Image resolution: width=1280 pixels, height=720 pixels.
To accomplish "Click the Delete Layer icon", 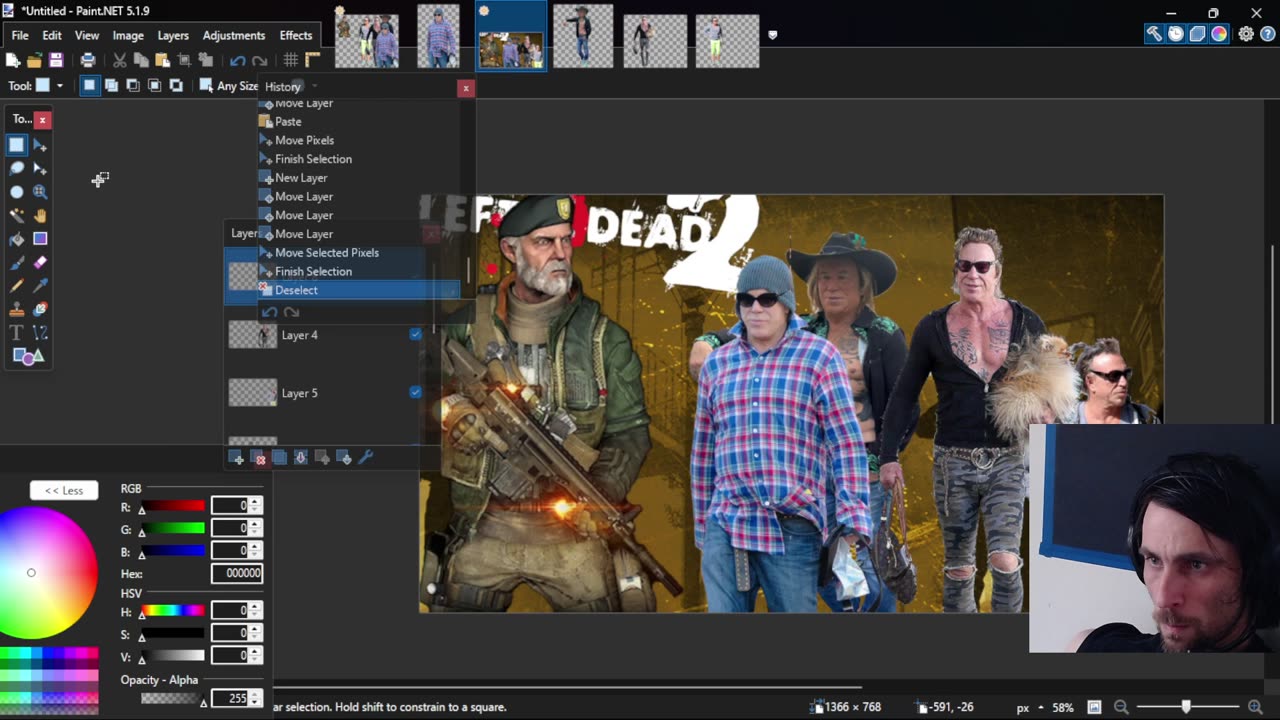I will coord(259,458).
